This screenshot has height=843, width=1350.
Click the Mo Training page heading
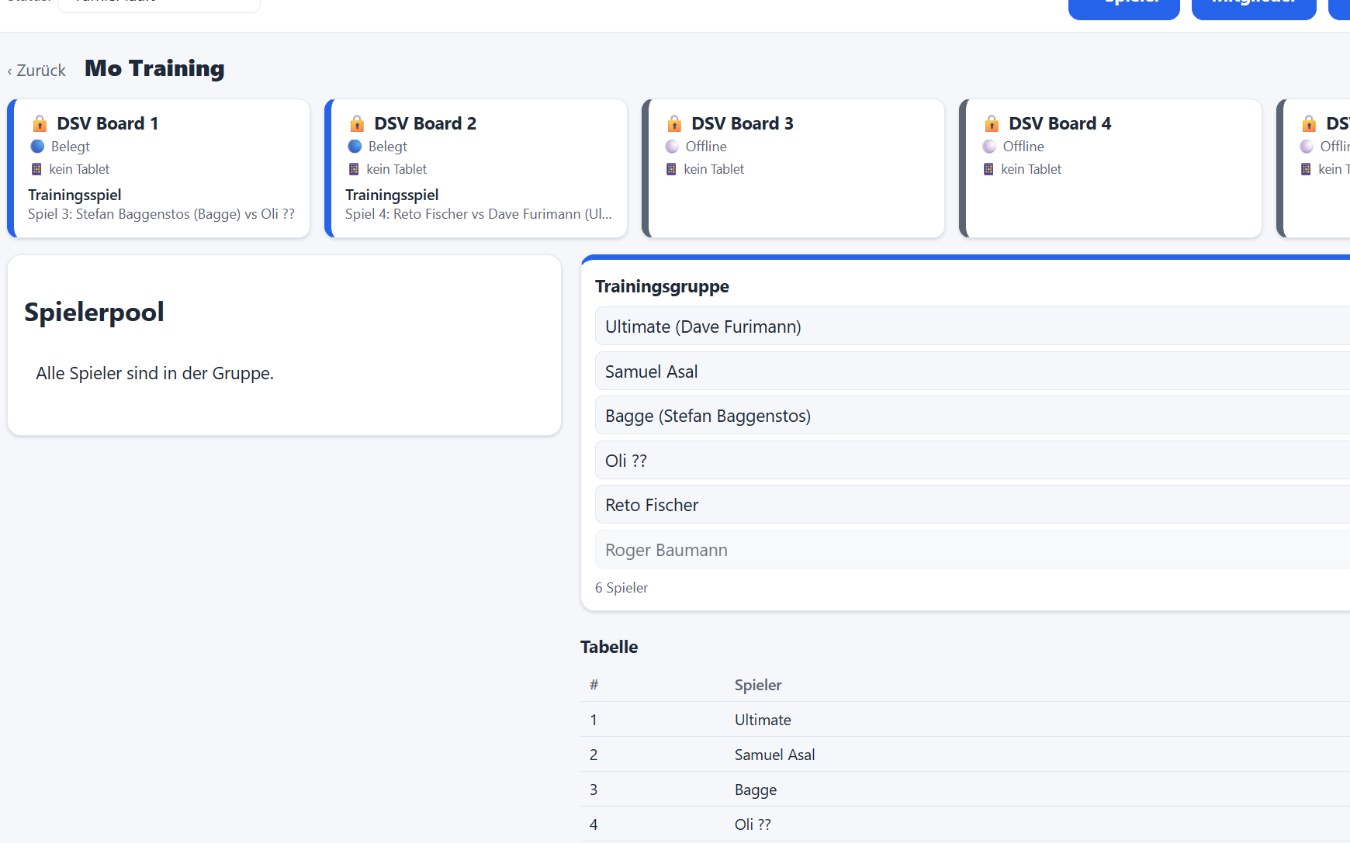tap(154, 68)
